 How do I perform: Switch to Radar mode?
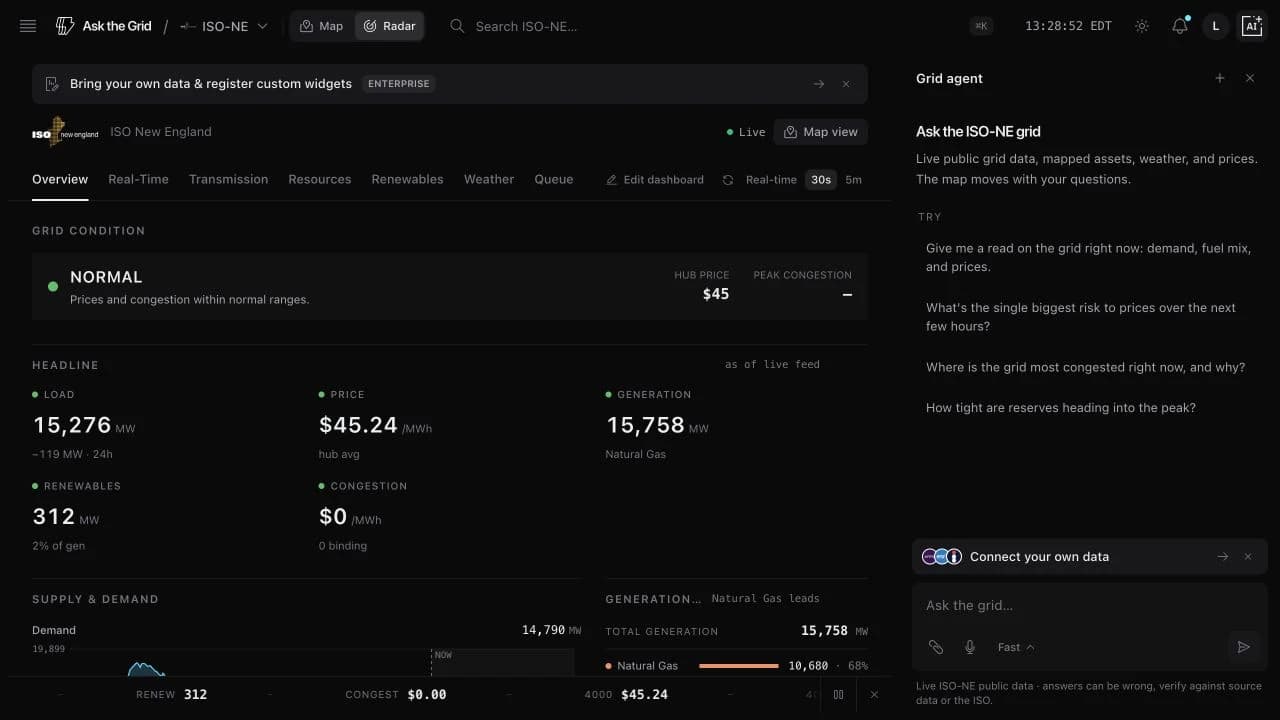click(389, 26)
